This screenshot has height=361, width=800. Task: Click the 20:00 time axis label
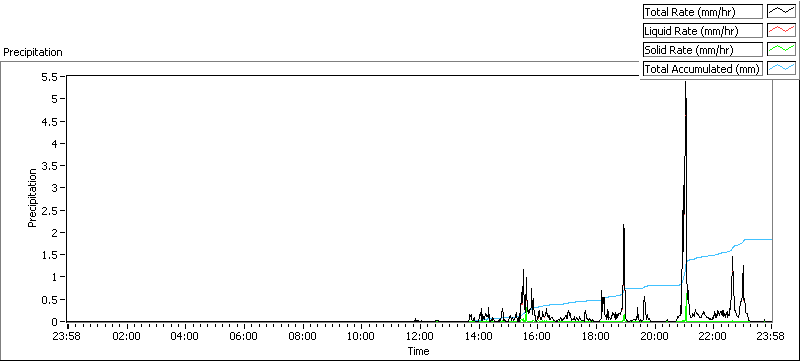(654, 336)
